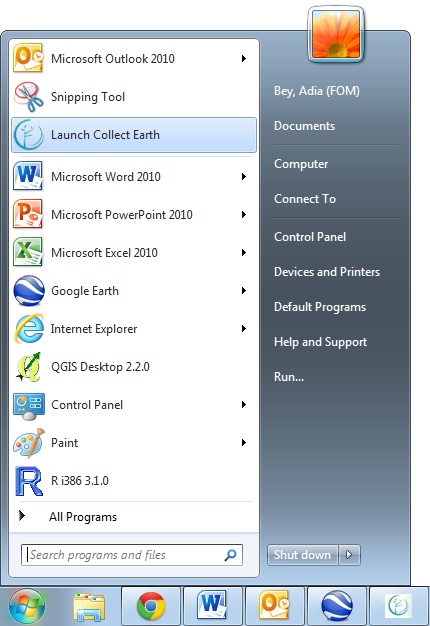Focus the Search programs and files box
Screen dimensions: 430x626
tap(132, 555)
